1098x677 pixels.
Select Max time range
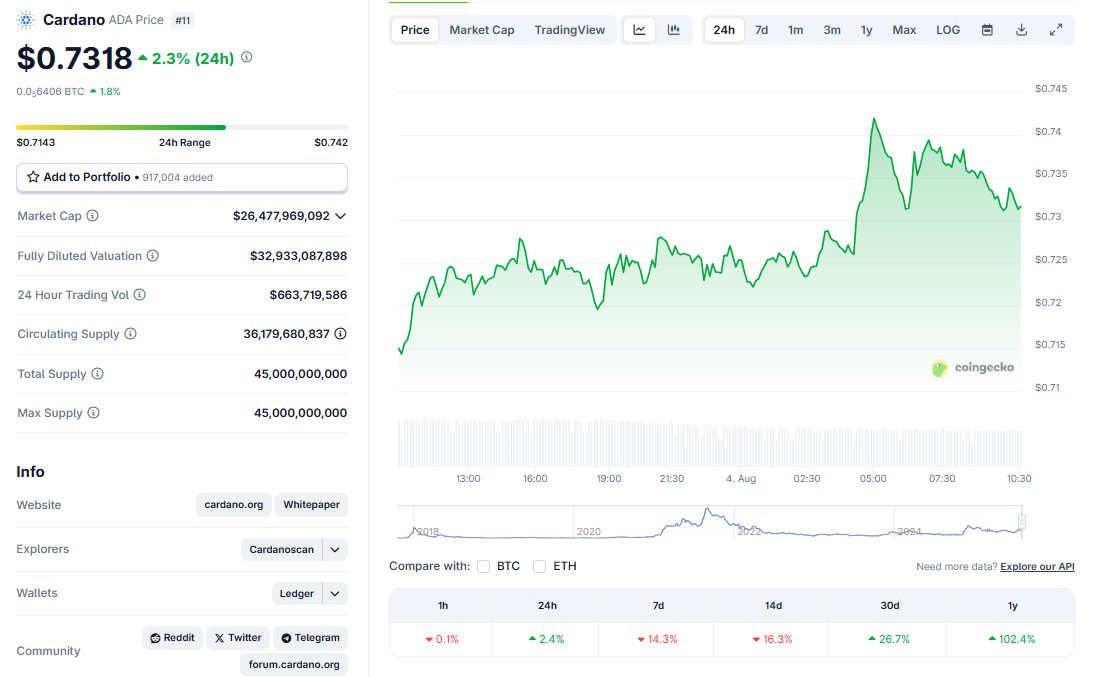[x=904, y=30]
